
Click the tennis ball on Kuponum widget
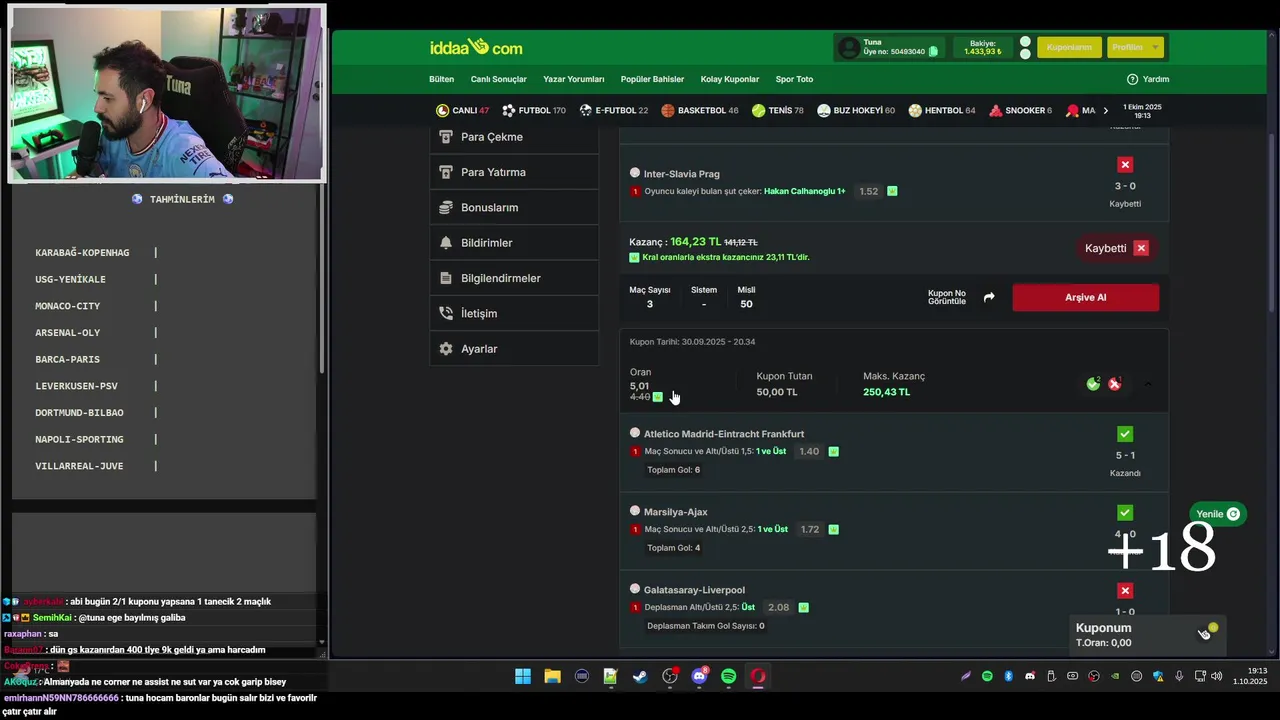pos(1213,628)
